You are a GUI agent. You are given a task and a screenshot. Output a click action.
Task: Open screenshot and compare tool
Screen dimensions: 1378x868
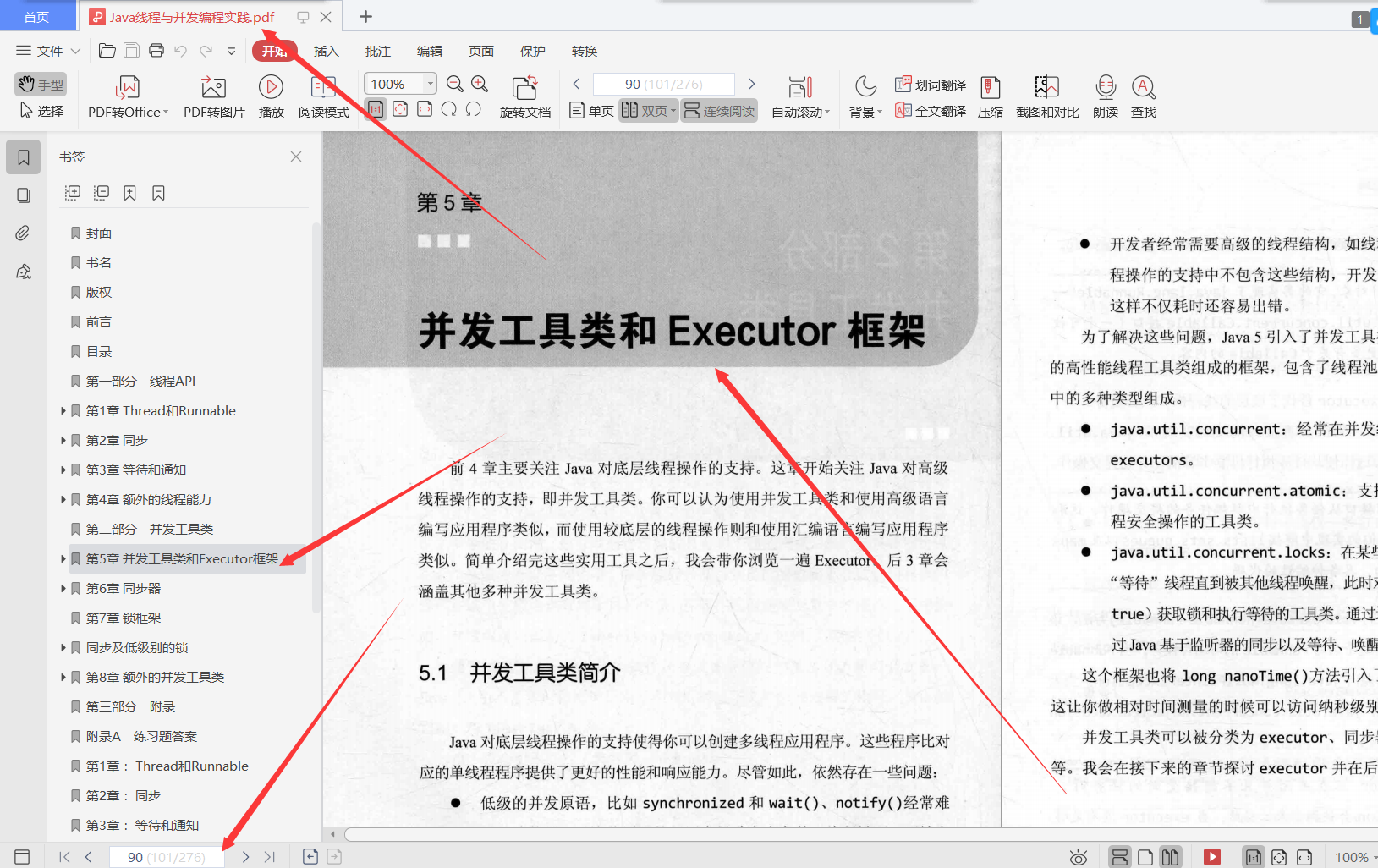pos(1047,97)
